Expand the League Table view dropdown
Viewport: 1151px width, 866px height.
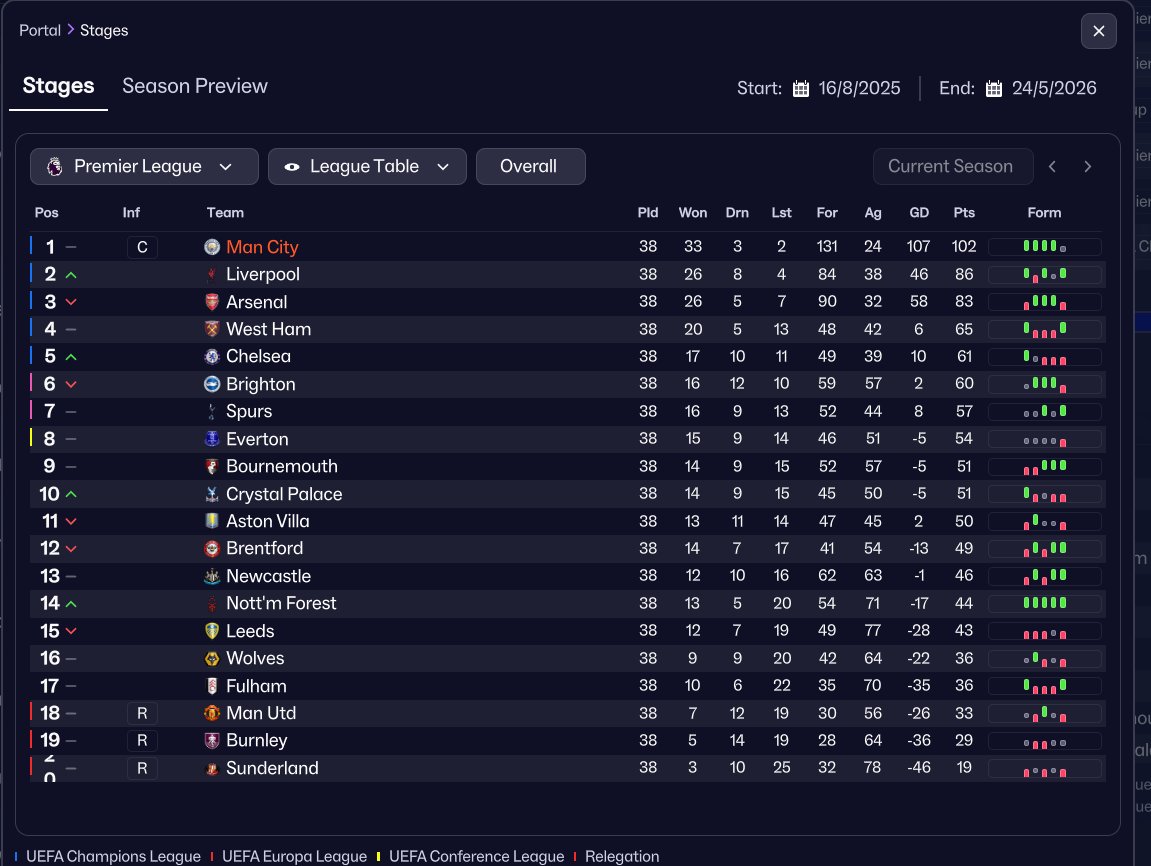pos(367,167)
